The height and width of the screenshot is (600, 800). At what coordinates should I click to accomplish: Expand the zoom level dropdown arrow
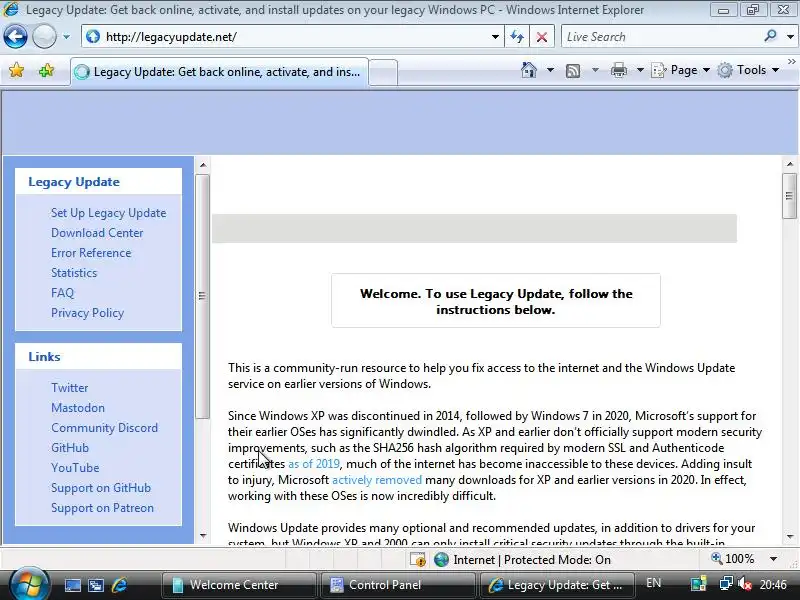click(x=773, y=559)
